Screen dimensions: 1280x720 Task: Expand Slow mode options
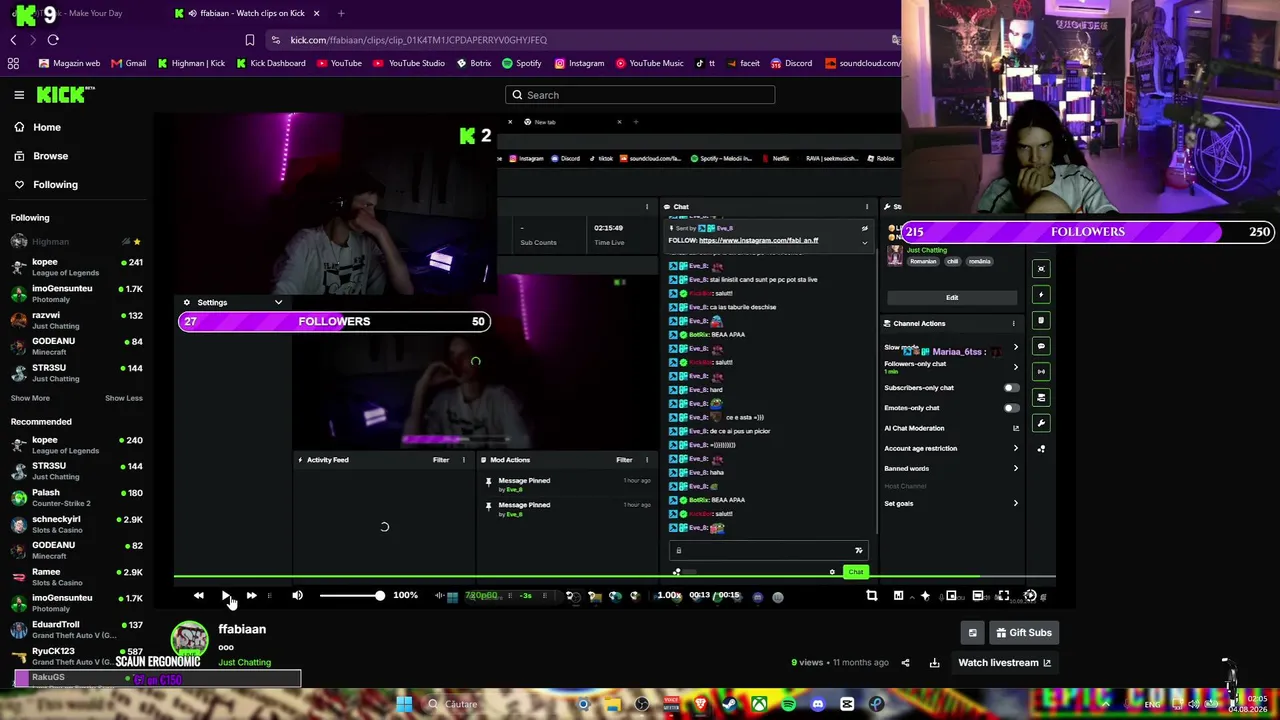click(1016, 347)
